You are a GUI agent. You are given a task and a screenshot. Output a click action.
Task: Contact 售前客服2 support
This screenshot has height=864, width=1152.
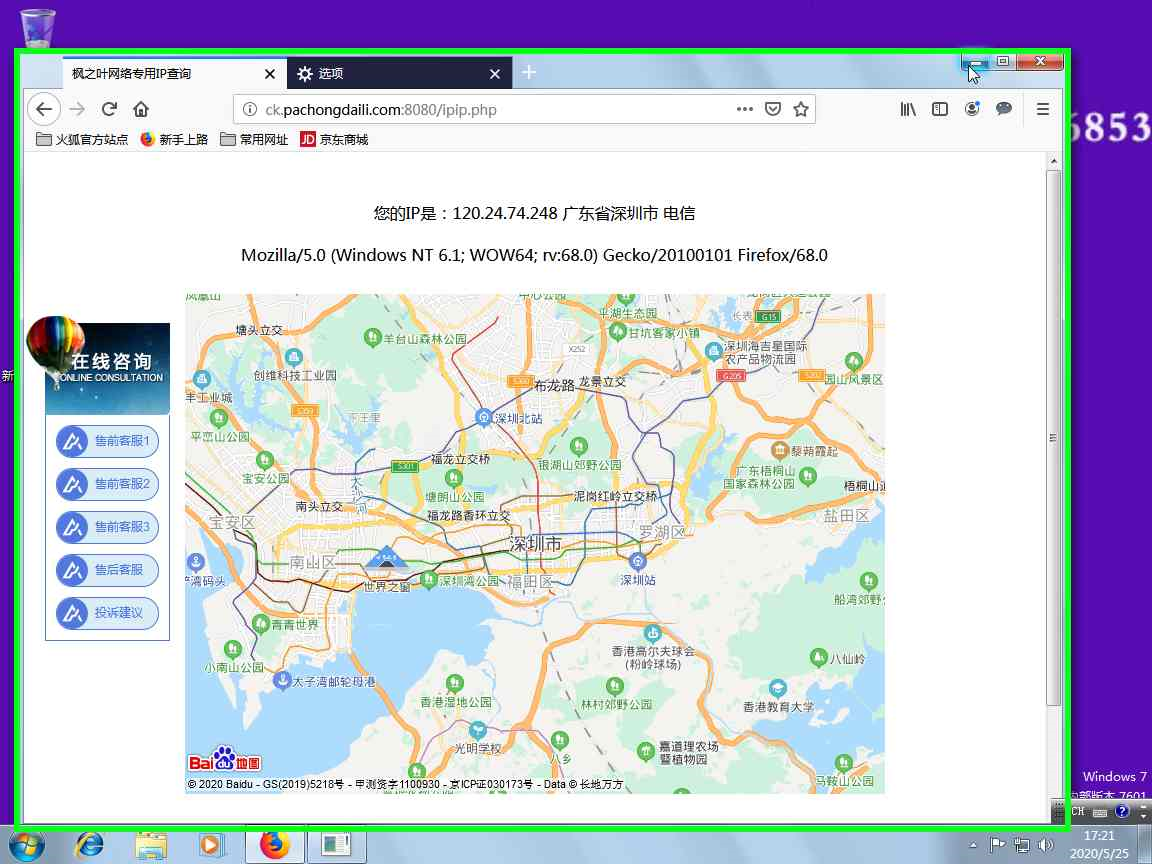point(107,484)
